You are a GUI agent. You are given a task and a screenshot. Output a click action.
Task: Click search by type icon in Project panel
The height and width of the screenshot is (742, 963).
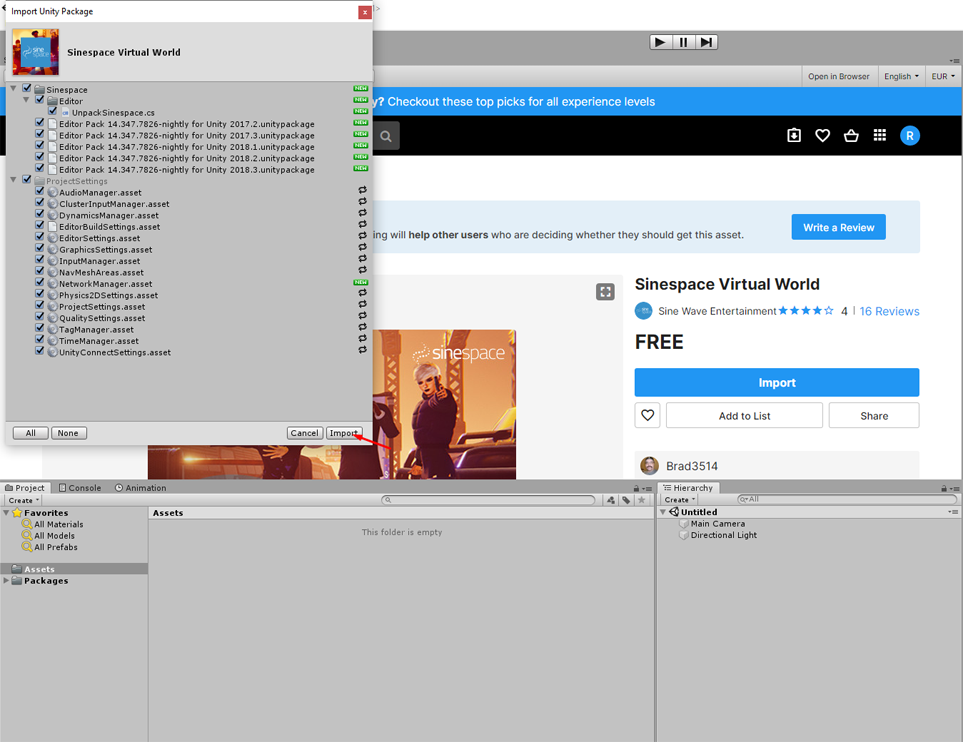coord(610,500)
